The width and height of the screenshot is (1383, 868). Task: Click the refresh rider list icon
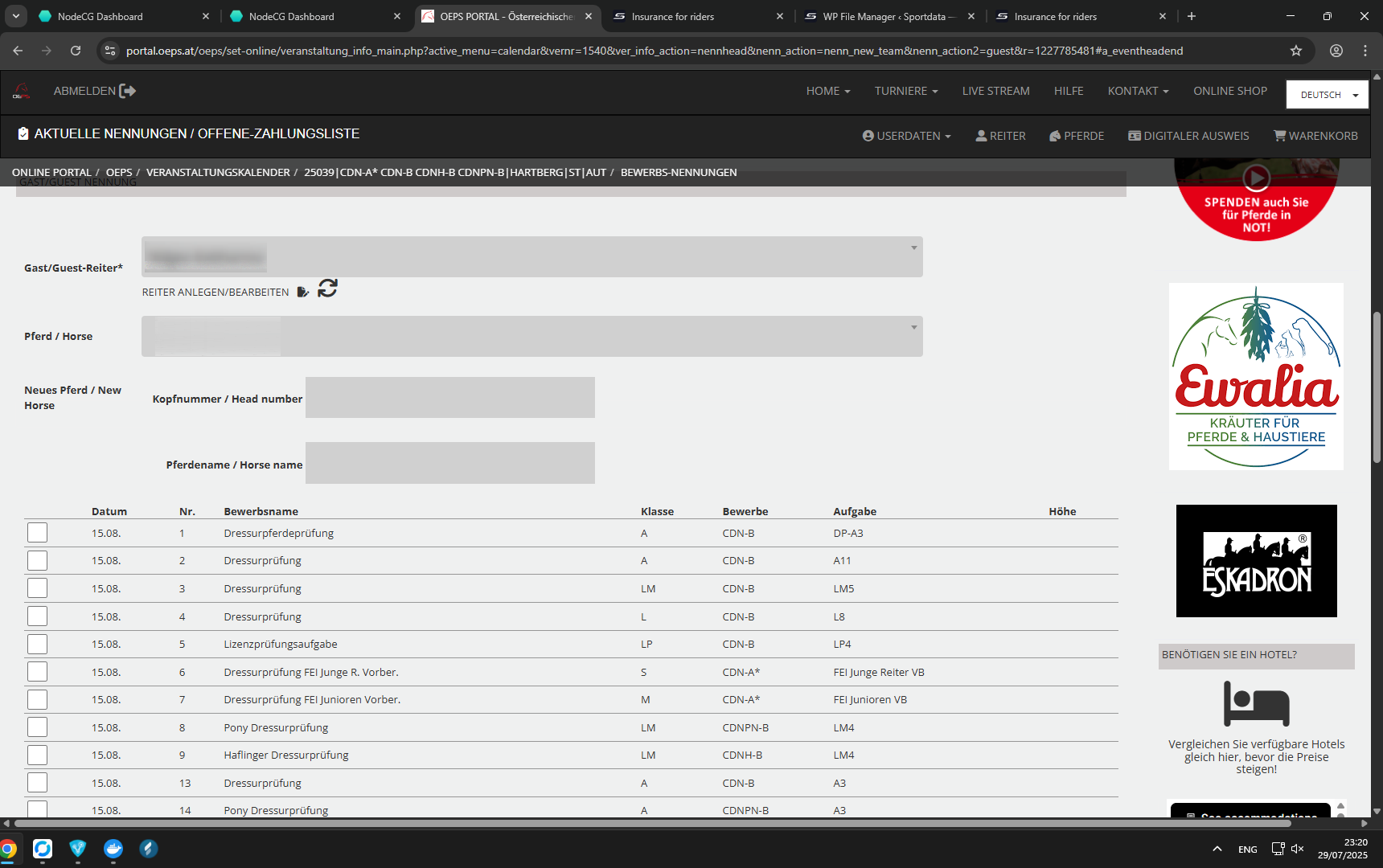pos(327,288)
